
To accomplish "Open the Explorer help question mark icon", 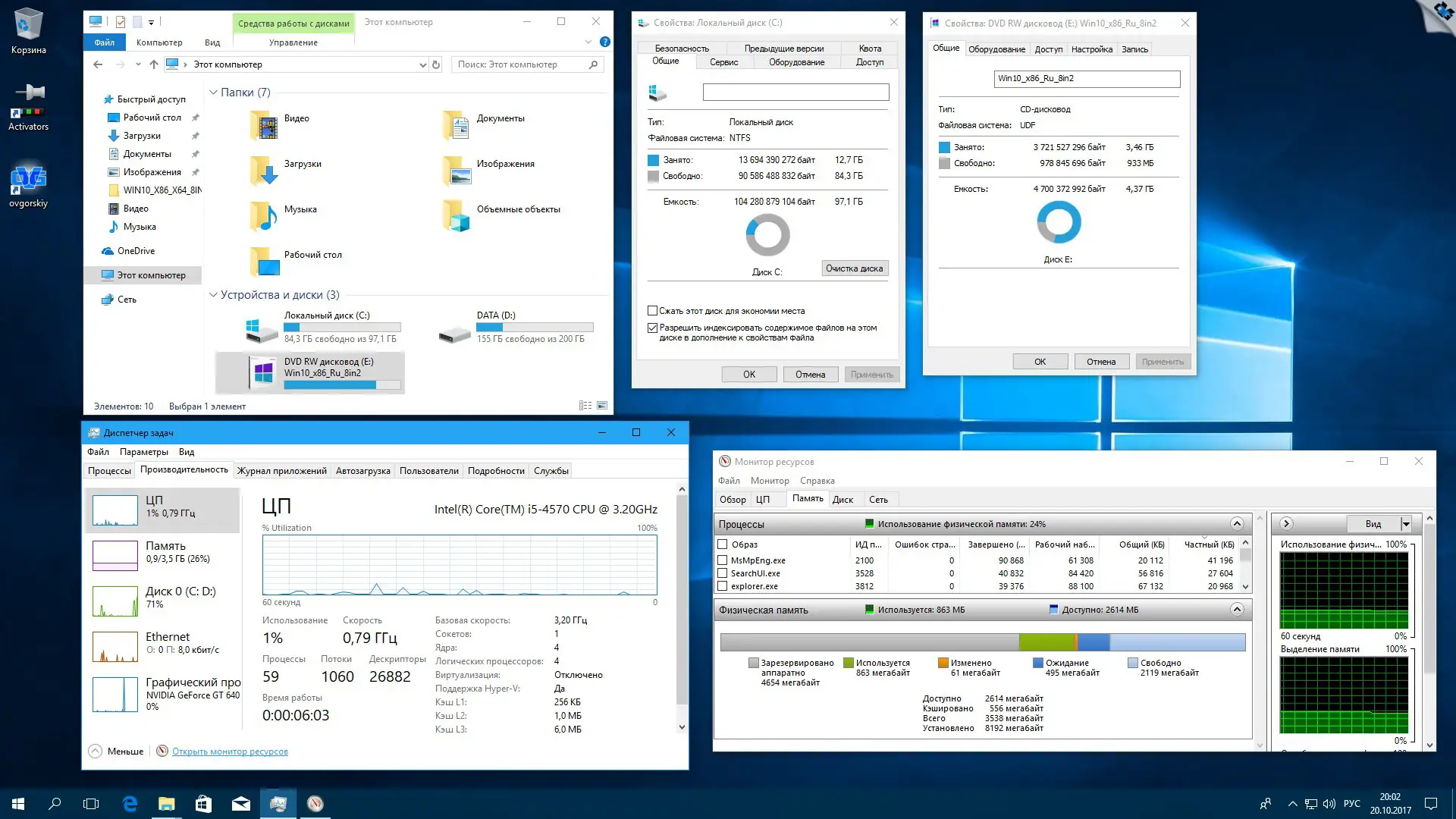I will pos(604,42).
